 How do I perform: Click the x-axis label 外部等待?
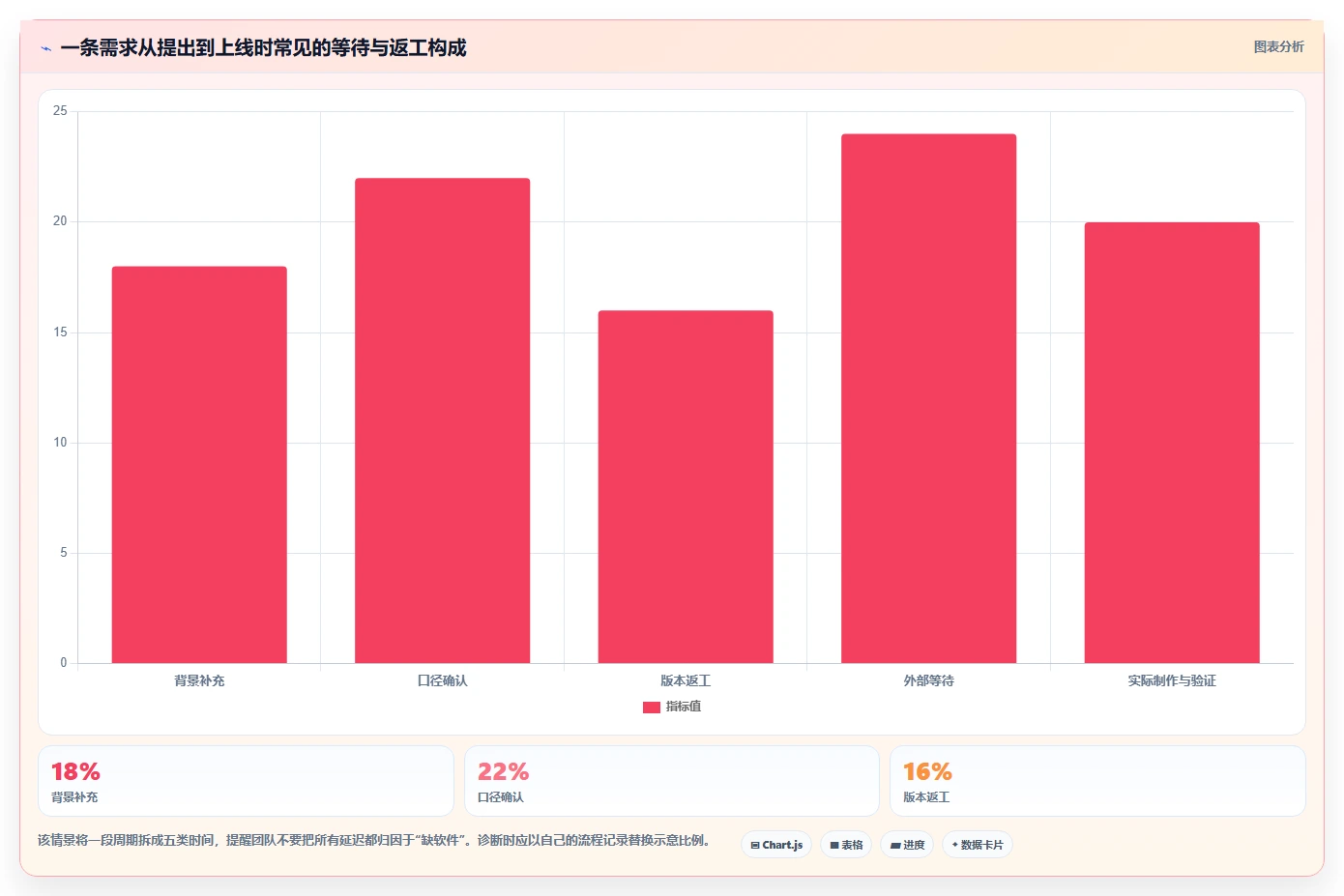tap(928, 680)
